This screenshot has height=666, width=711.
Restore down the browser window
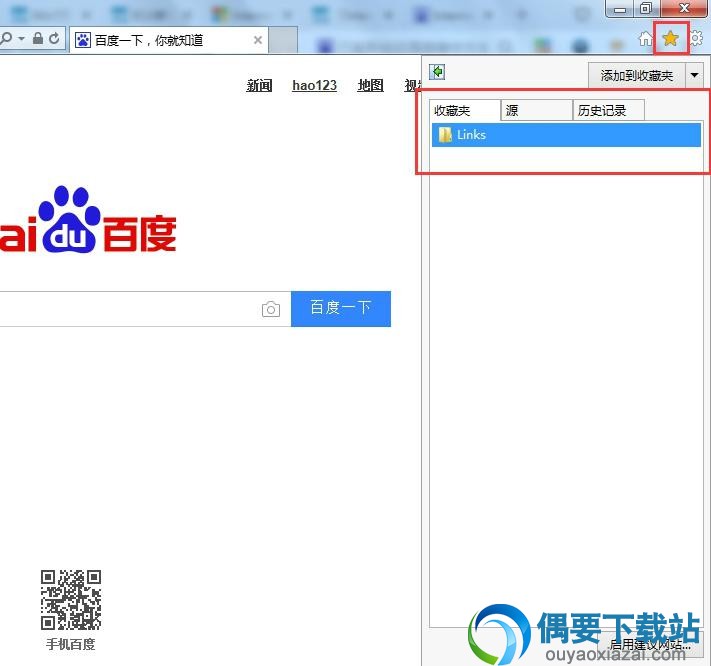(646, 8)
